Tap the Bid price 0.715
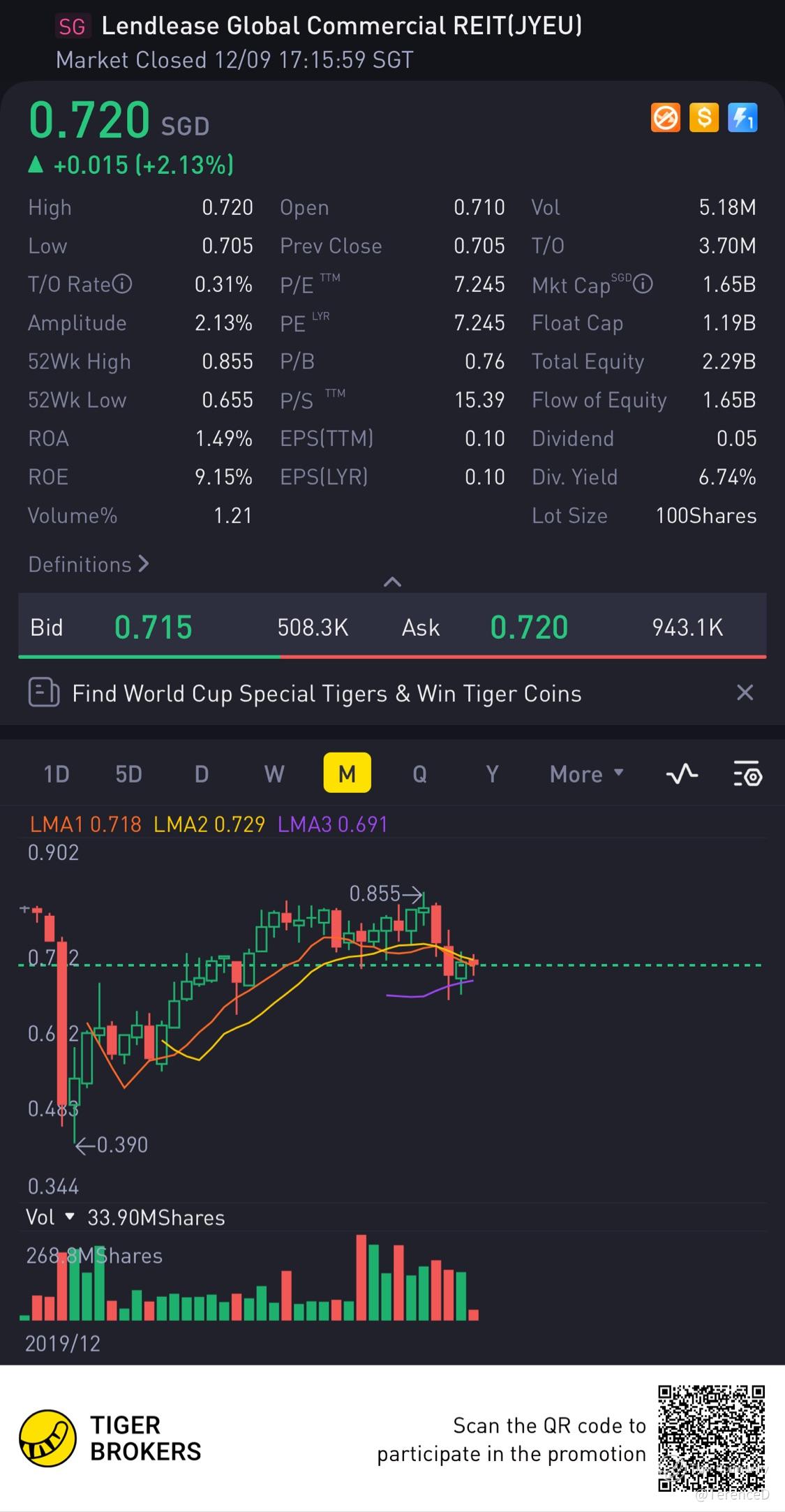The height and width of the screenshot is (1512, 785). click(x=153, y=627)
